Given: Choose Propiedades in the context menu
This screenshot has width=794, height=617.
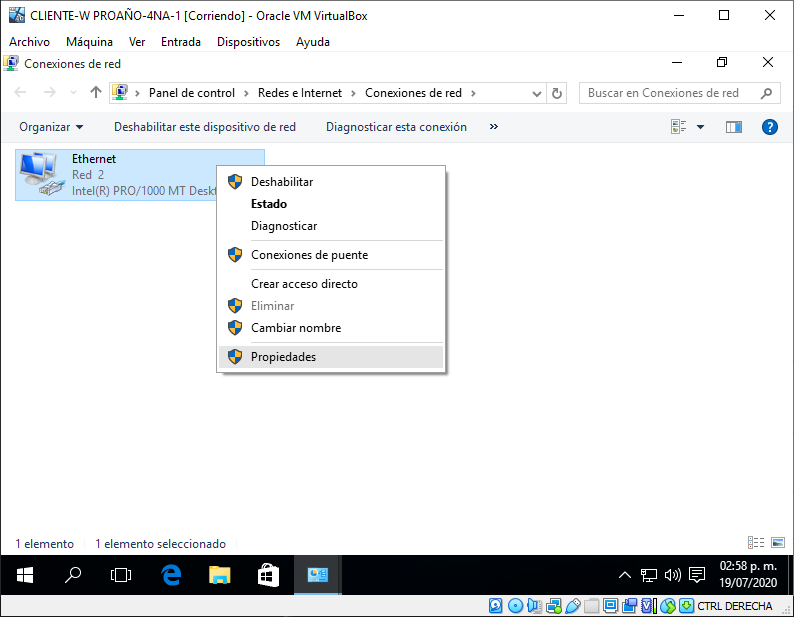Looking at the screenshot, I should coord(331,357).
